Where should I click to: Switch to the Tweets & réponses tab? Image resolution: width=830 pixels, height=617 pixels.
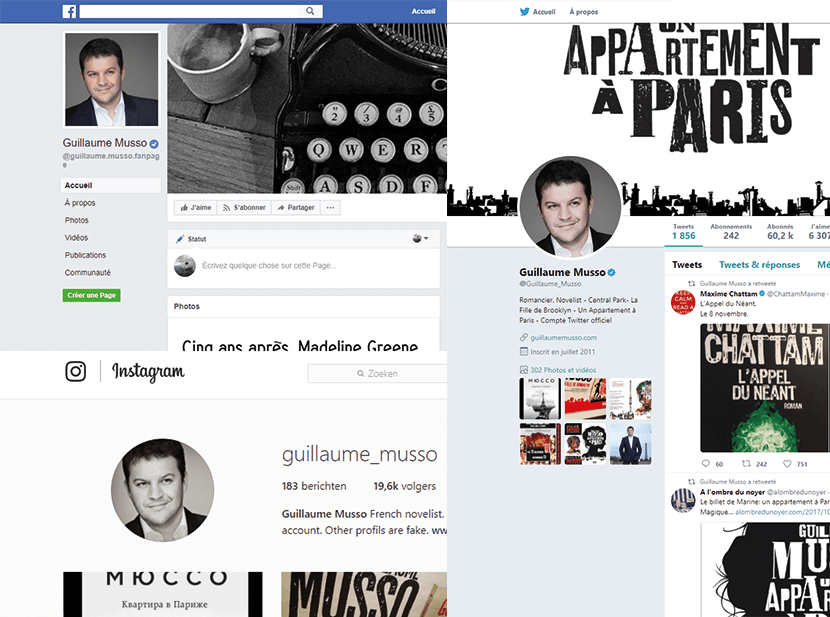tap(760, 265)
